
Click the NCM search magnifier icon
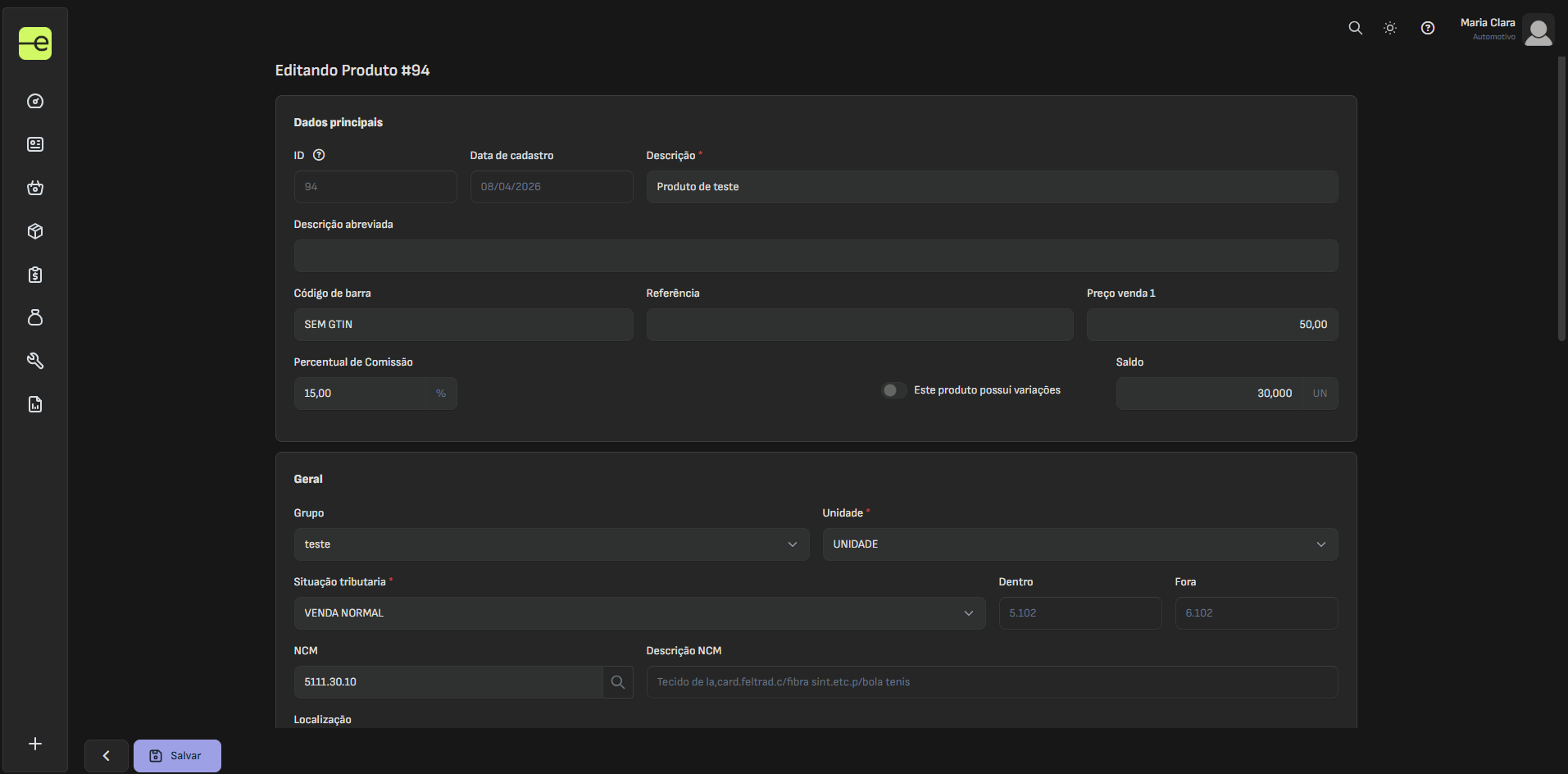tap(618, 682)
